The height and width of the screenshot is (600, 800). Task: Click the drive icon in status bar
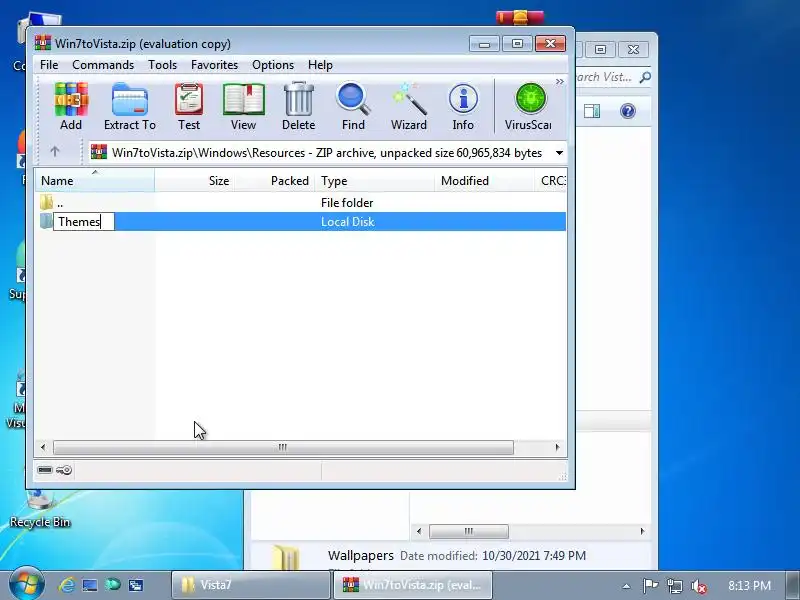click(x=45, y=470)
